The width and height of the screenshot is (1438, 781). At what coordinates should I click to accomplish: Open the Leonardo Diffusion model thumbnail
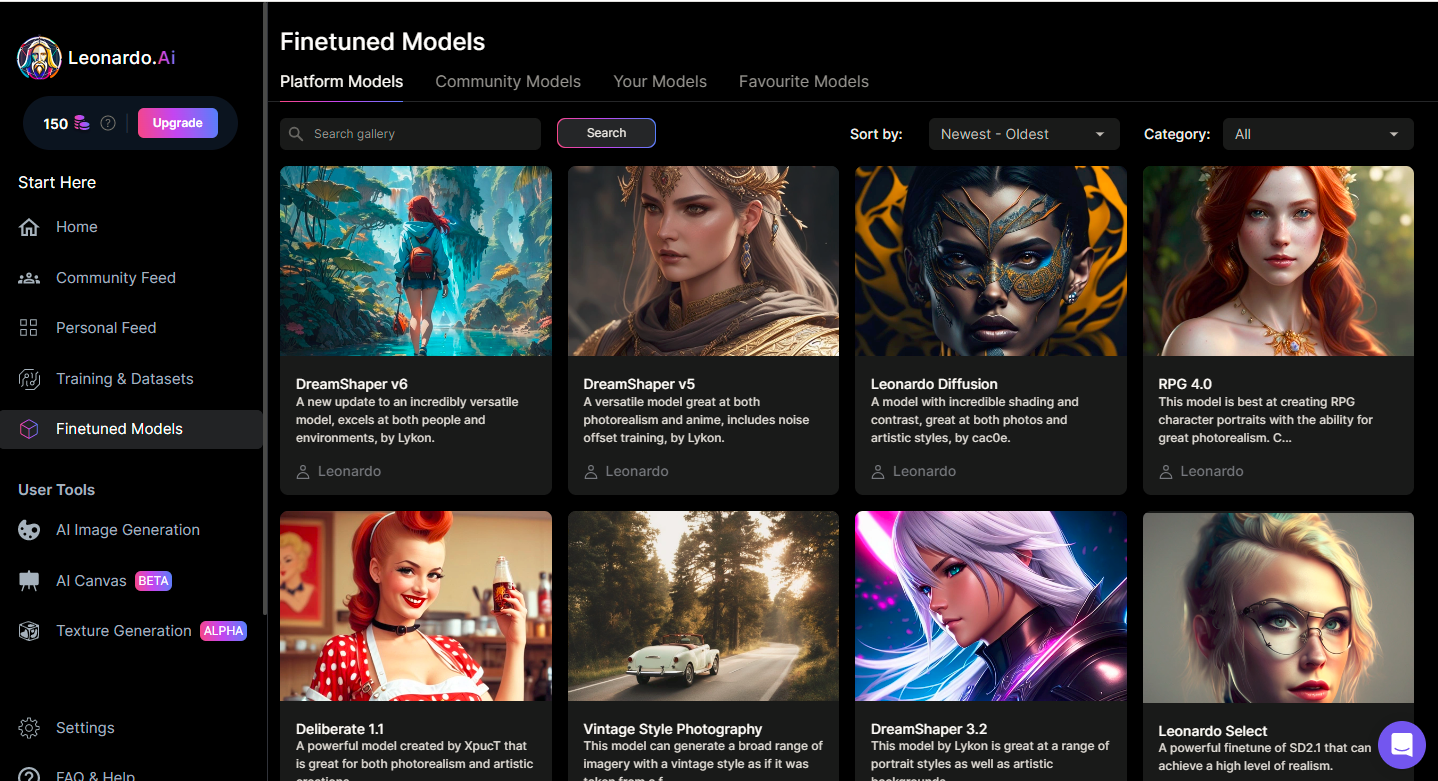[991, 261]
